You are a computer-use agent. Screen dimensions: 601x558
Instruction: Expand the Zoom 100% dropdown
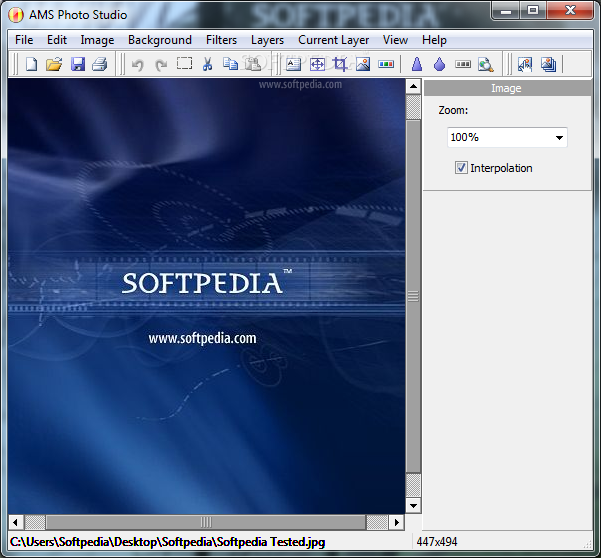pos(559,138)
